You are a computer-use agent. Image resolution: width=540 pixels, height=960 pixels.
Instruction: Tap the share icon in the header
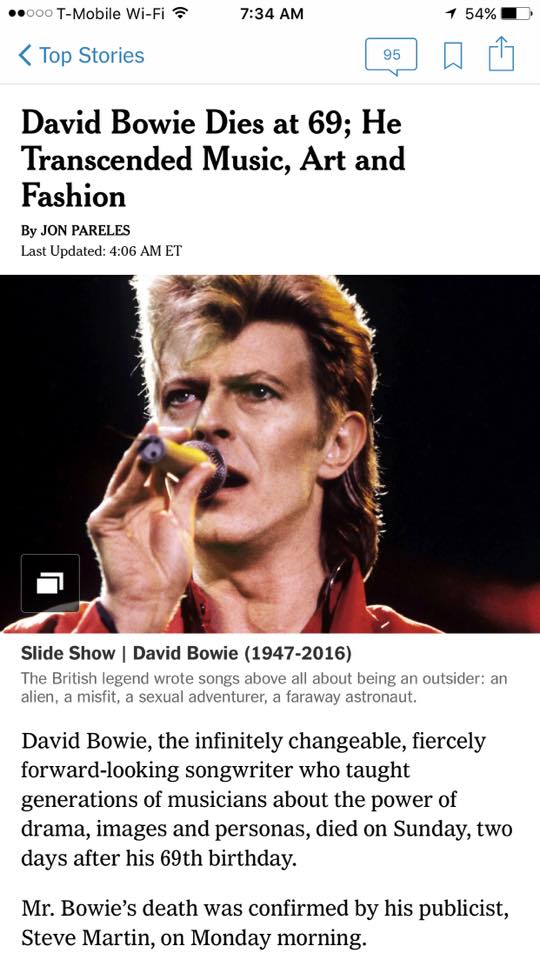pos(501,54)
